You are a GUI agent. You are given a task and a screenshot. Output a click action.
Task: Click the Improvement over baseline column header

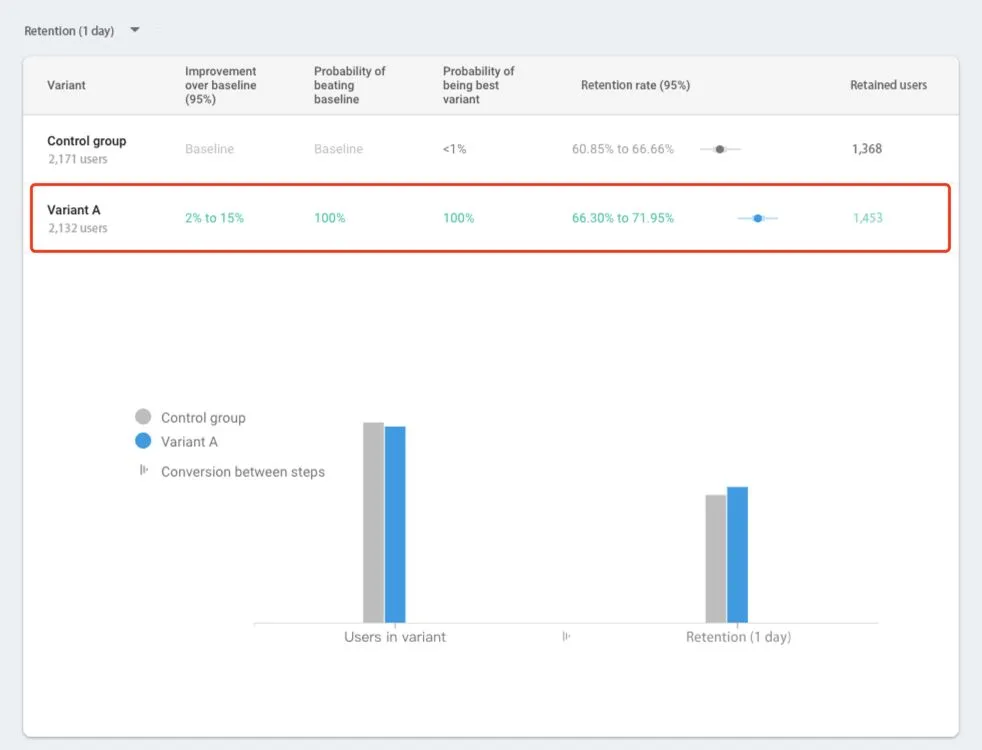click(220, 85)
